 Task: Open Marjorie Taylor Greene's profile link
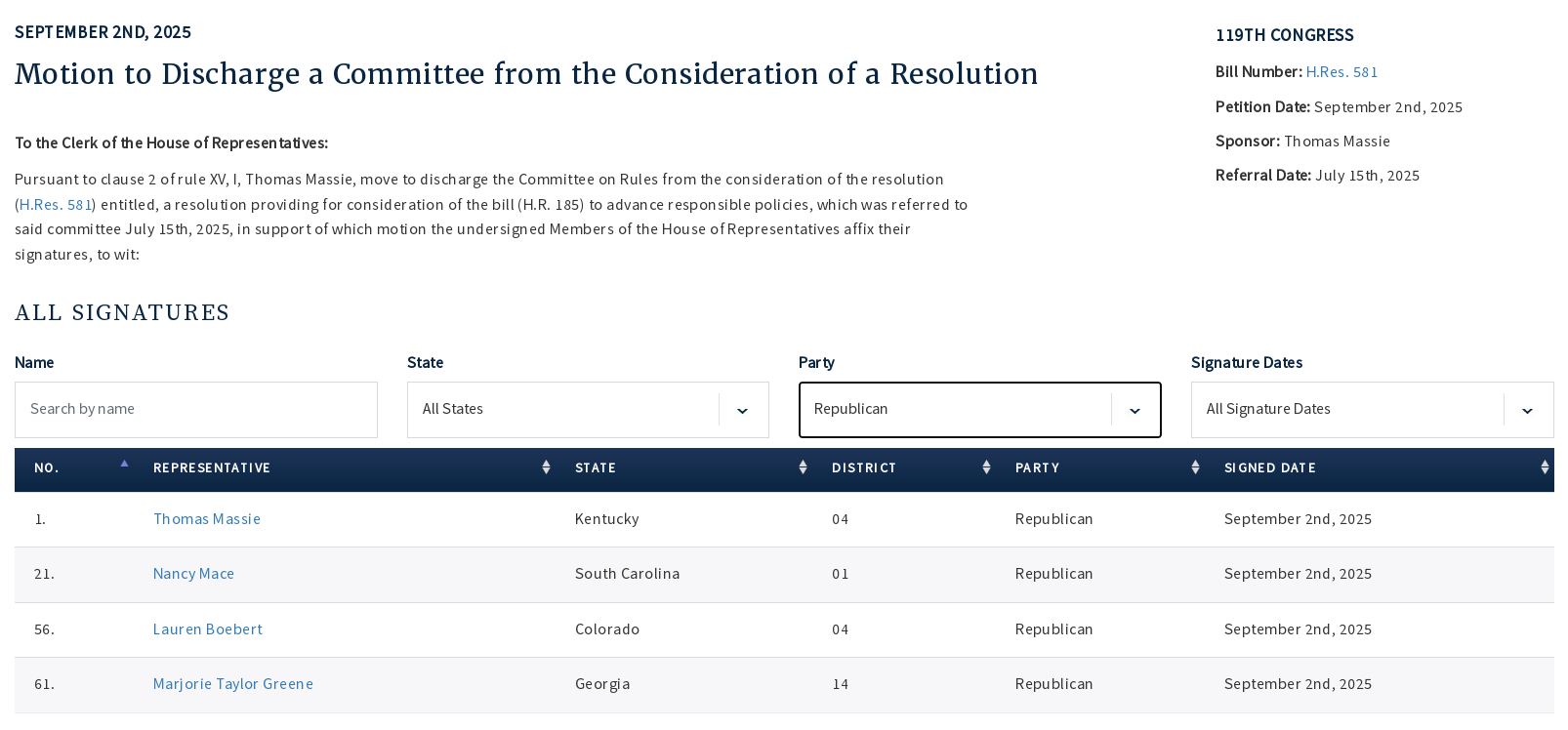[233, 684]
